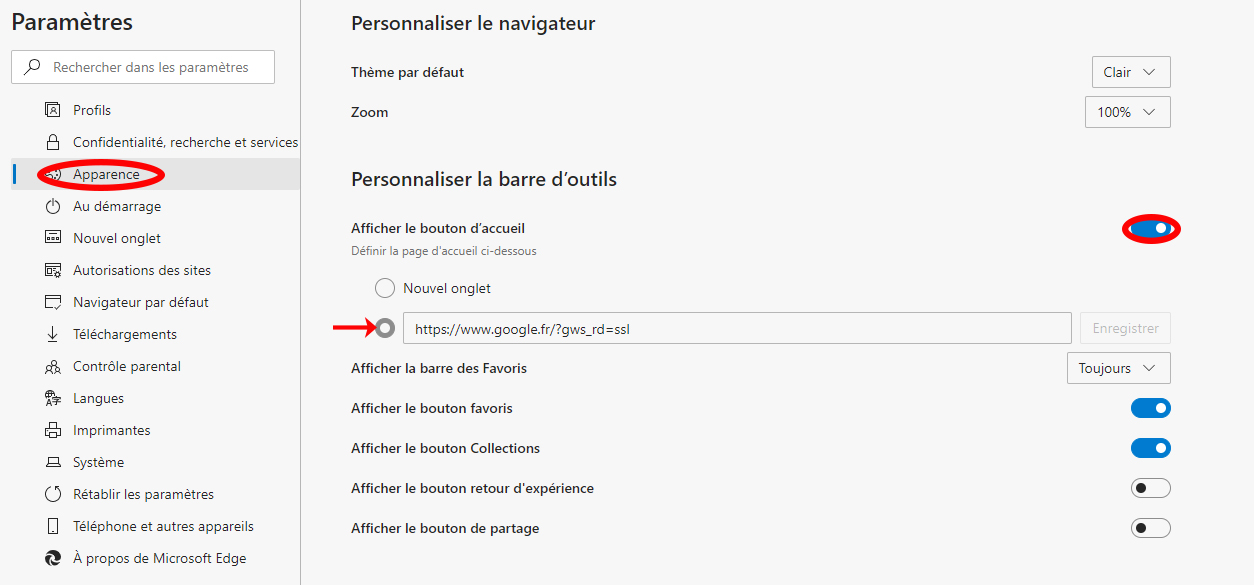Click the Enregistrer button

(x=1125, y=328)
